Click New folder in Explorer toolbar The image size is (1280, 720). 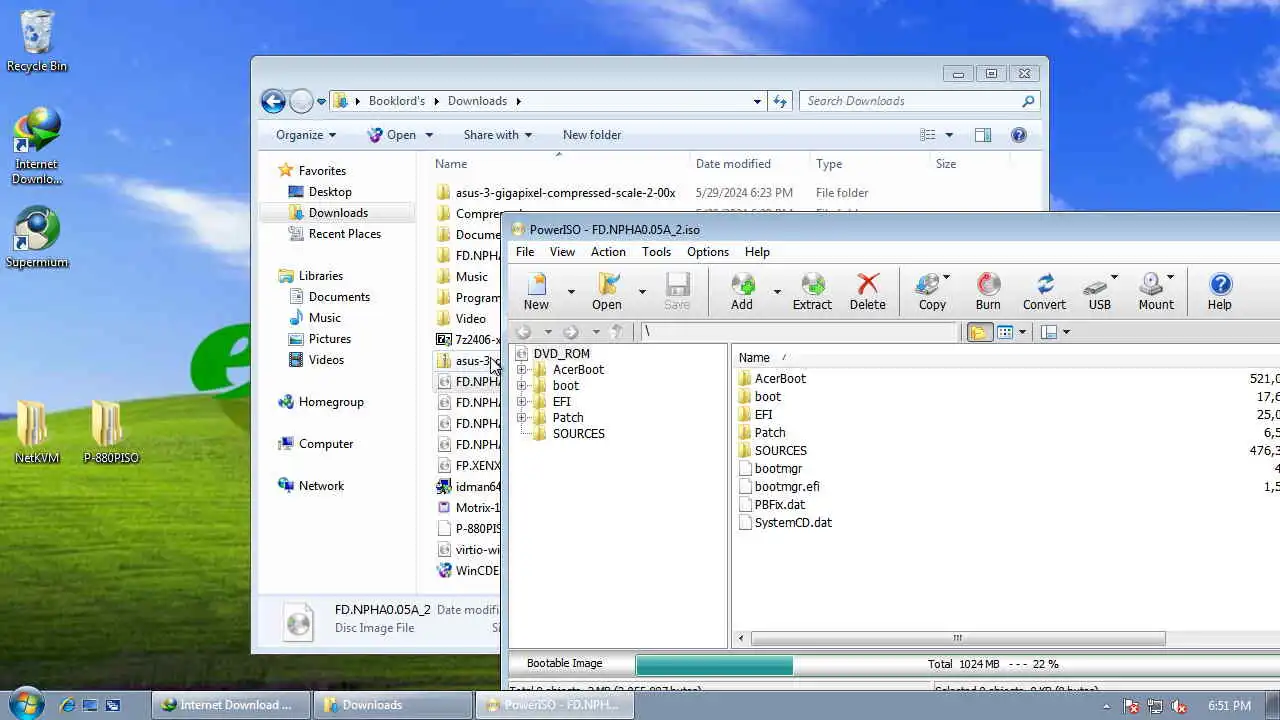(x=592, y=135)
